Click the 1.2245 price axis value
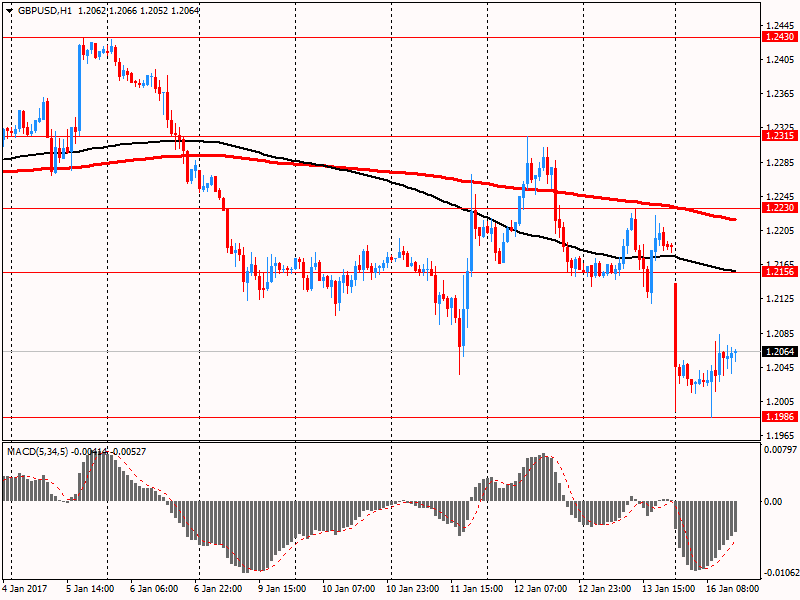 [780, 196]
